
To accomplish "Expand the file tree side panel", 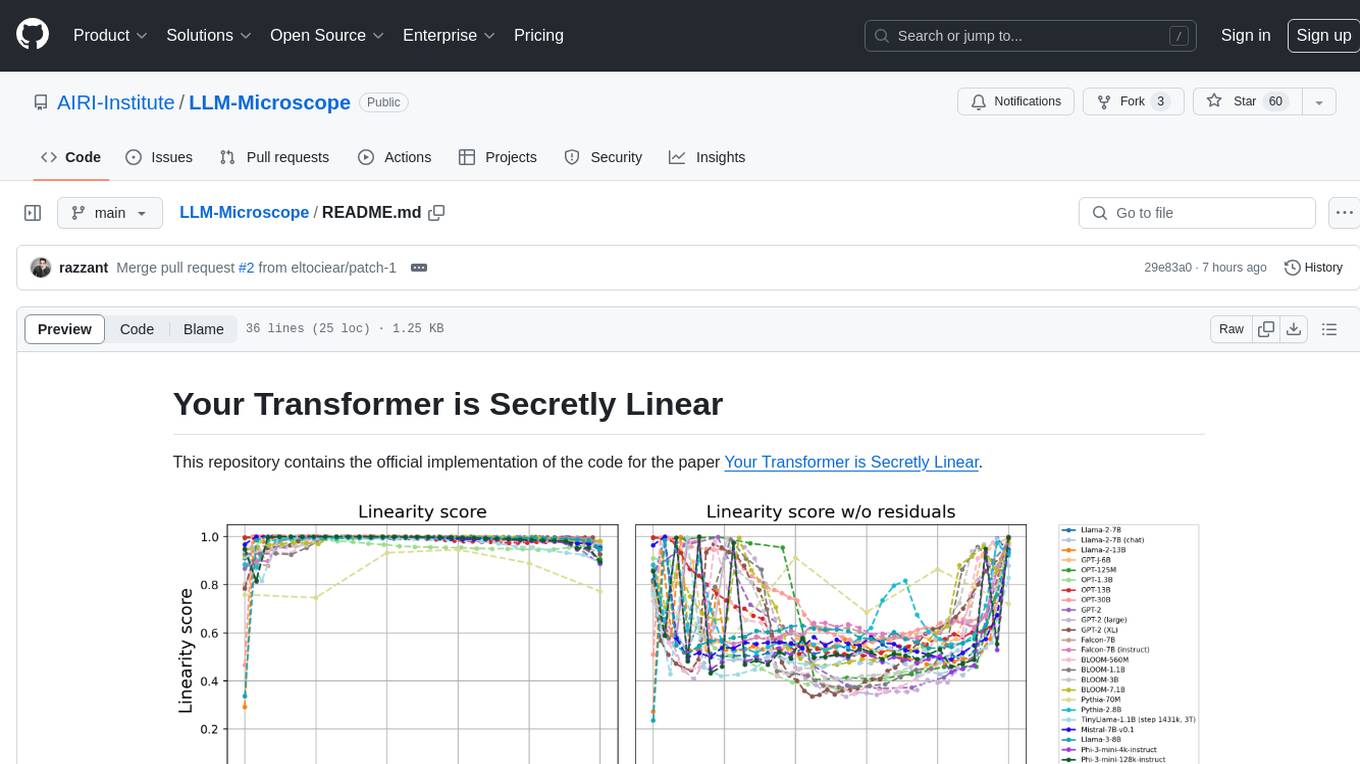I will click(x=33, y=213).
